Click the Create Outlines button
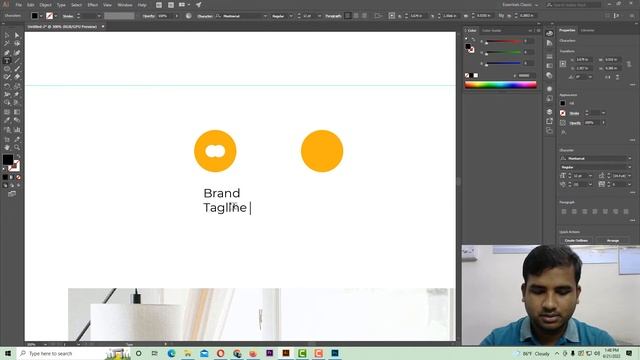Viewport: 640px width, 360px height. [x=576, y=240]
